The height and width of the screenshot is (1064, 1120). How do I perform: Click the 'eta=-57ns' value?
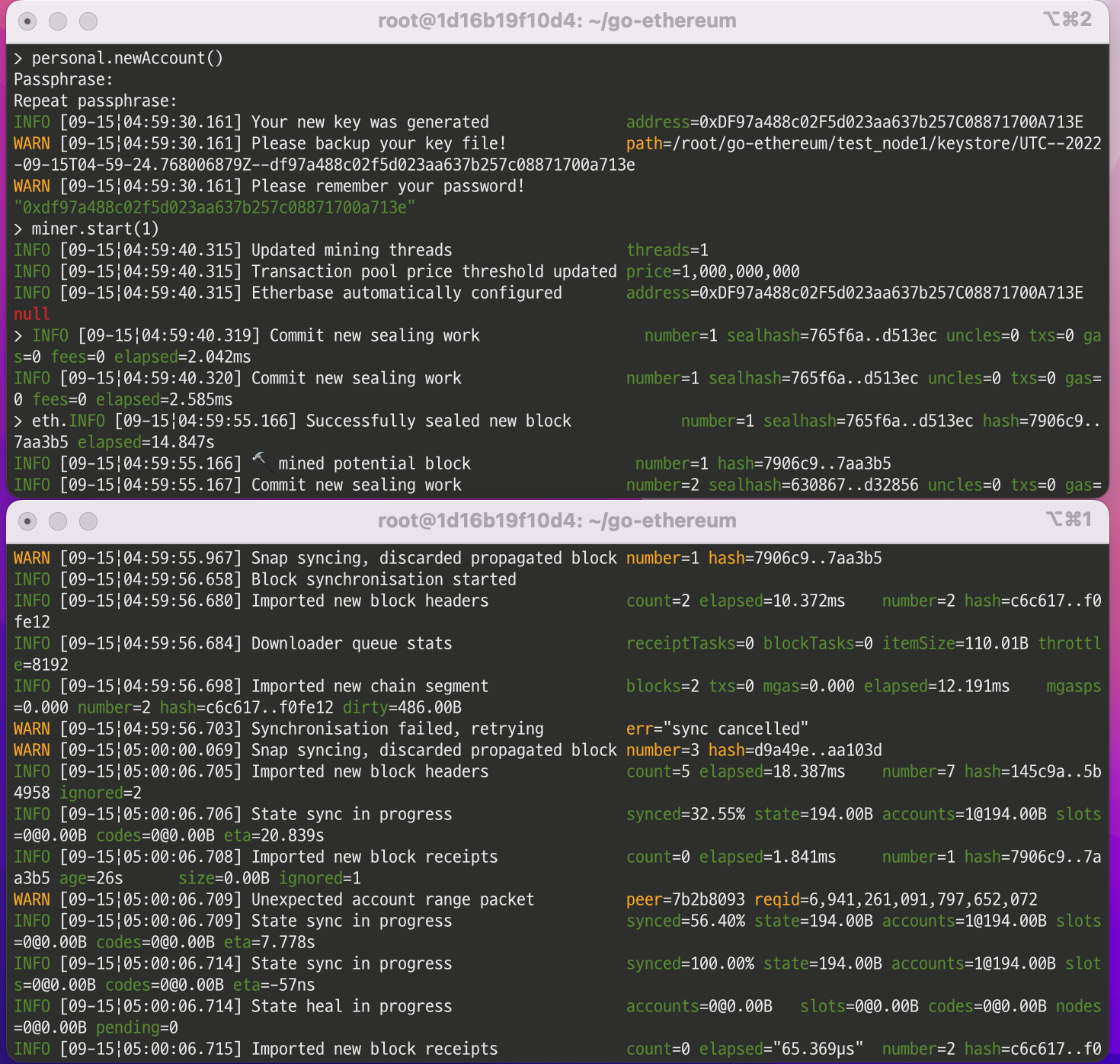pyautogui.click(x=274, y=985)
